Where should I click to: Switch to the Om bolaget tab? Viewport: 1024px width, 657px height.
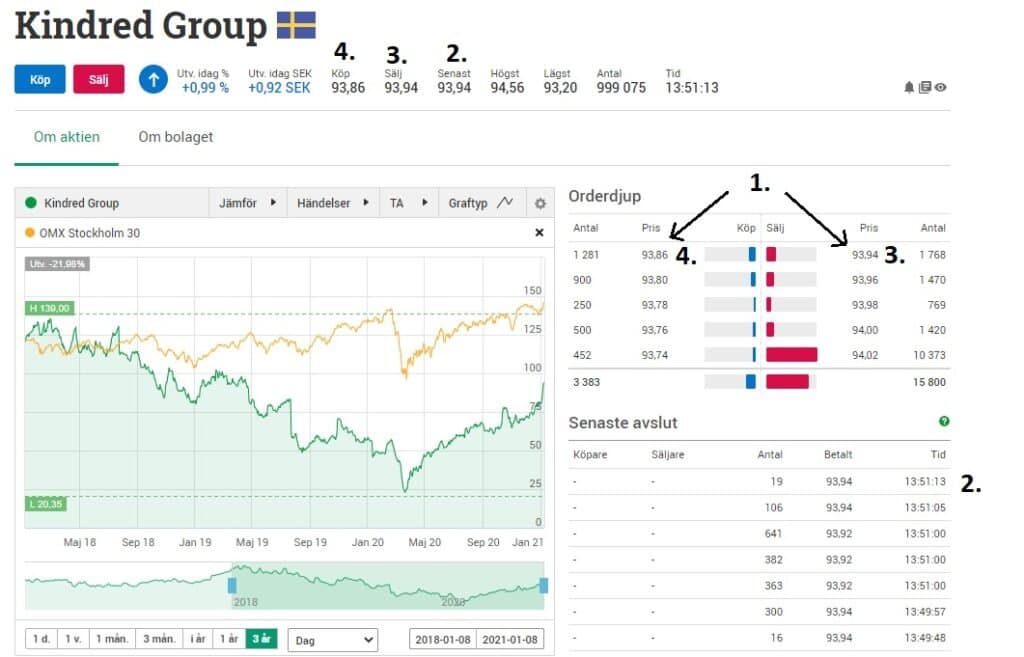[176, 137]
